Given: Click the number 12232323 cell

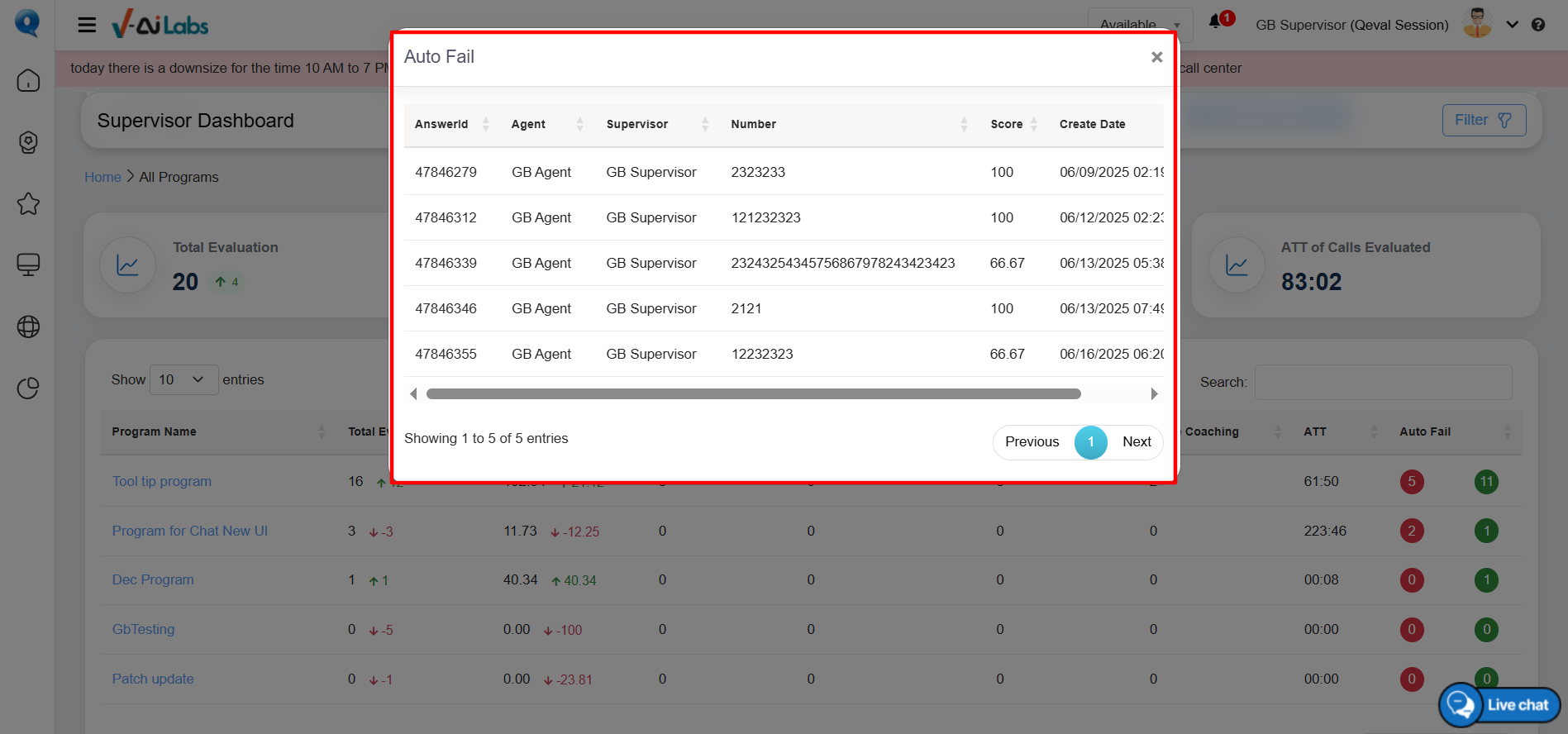Looking at the screenshot, I should (762, 354).
